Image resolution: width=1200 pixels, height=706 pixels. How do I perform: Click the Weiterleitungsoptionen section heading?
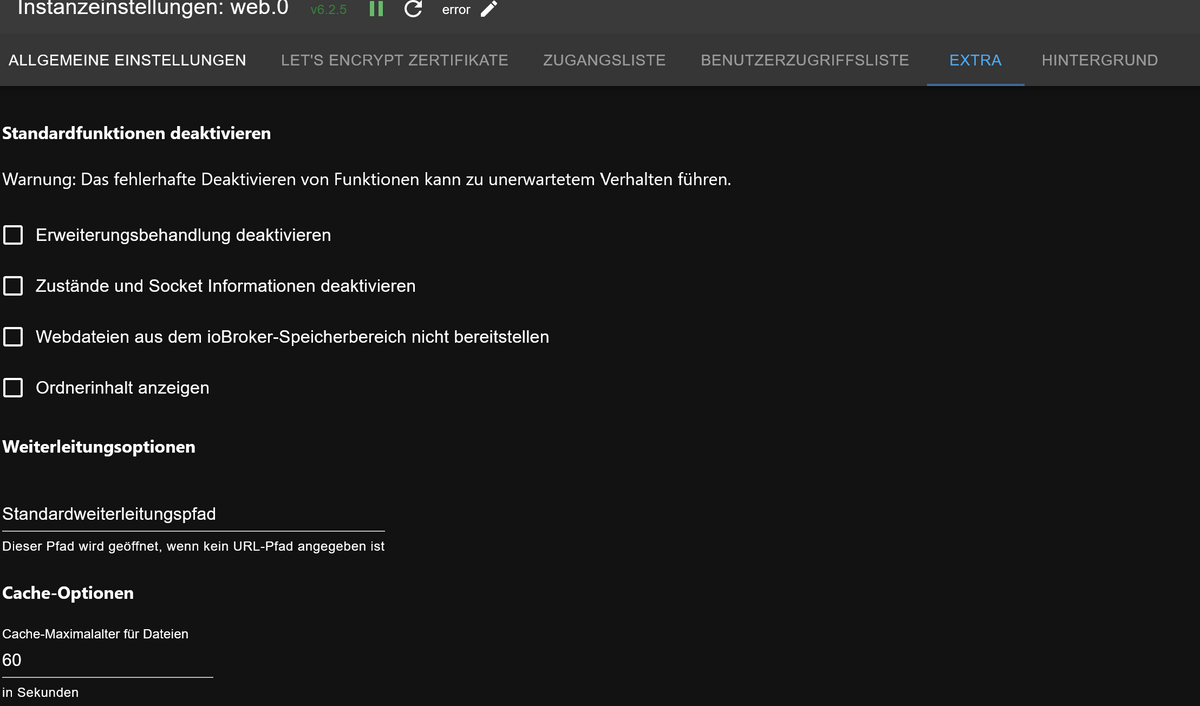coord(99,447)
